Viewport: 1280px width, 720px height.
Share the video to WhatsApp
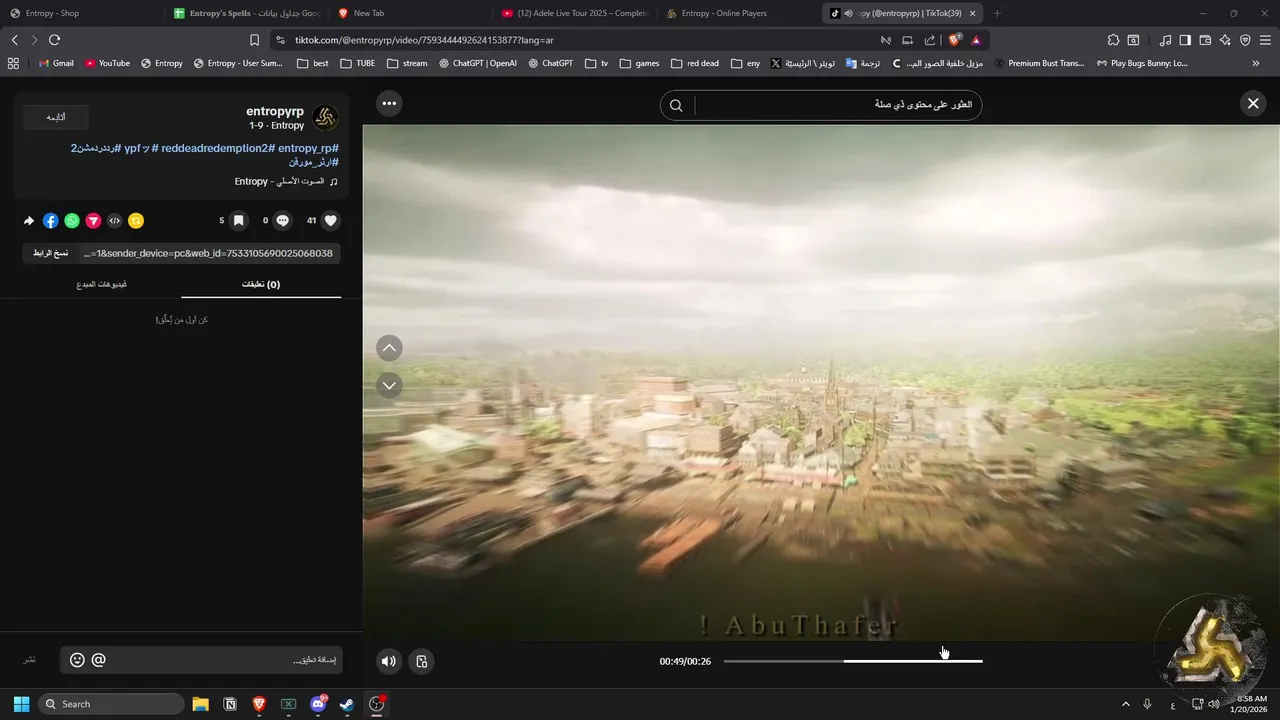(72, 221)
